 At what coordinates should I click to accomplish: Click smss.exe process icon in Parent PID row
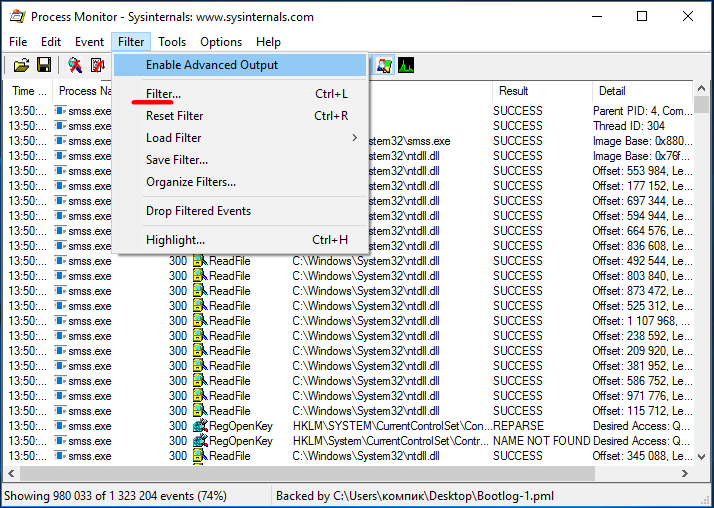point(61,111)
